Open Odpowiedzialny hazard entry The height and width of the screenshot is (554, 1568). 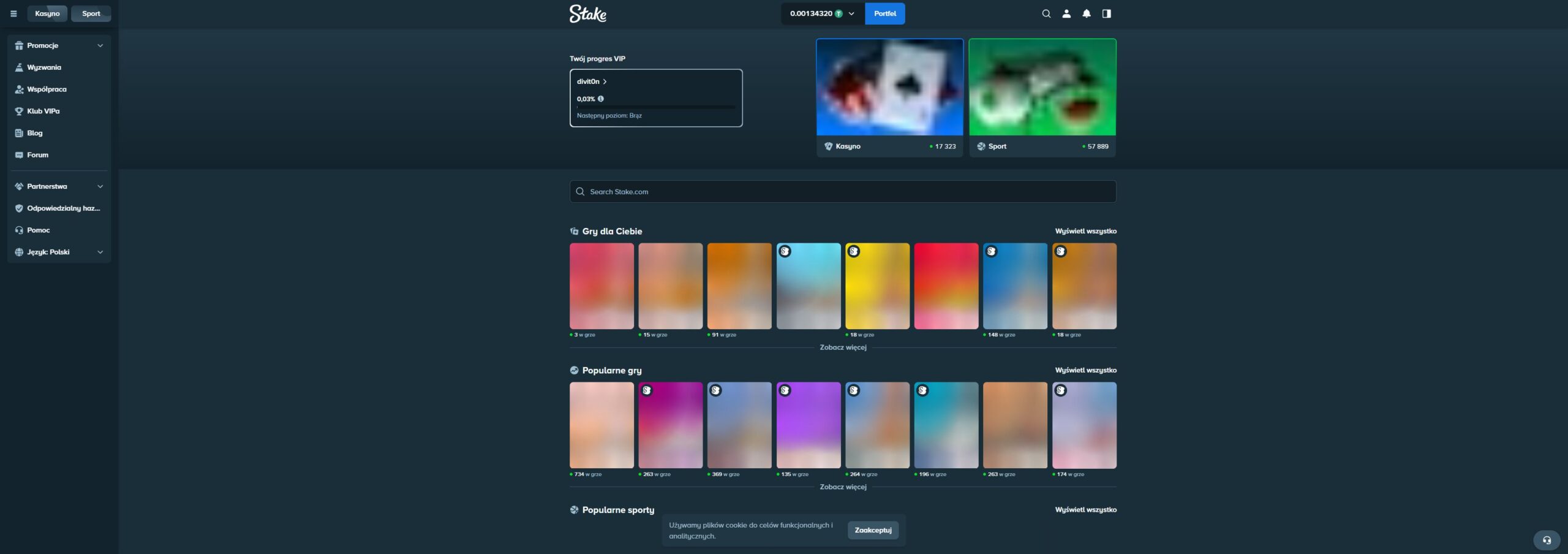click(x=59, y=208)
